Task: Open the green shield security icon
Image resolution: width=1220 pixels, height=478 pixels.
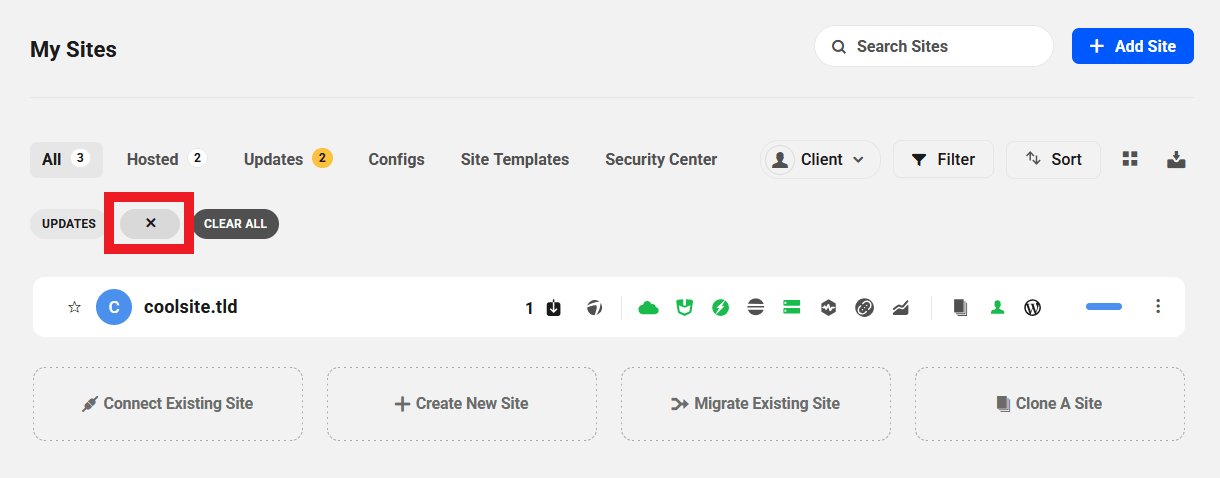Action: [x=685, y=308]
